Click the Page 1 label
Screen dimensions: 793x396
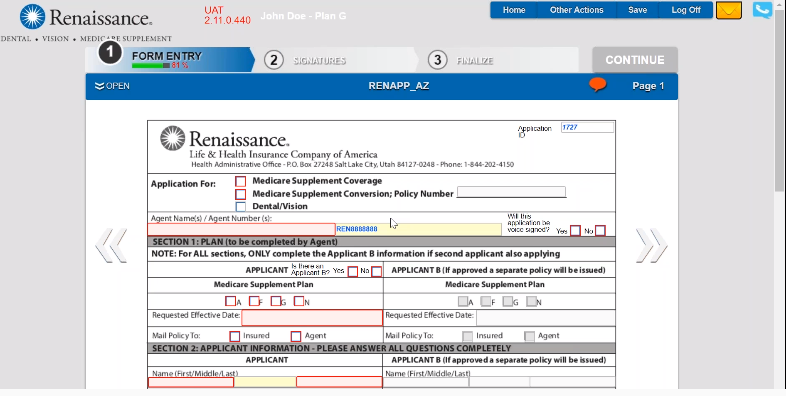coord(648,86)
